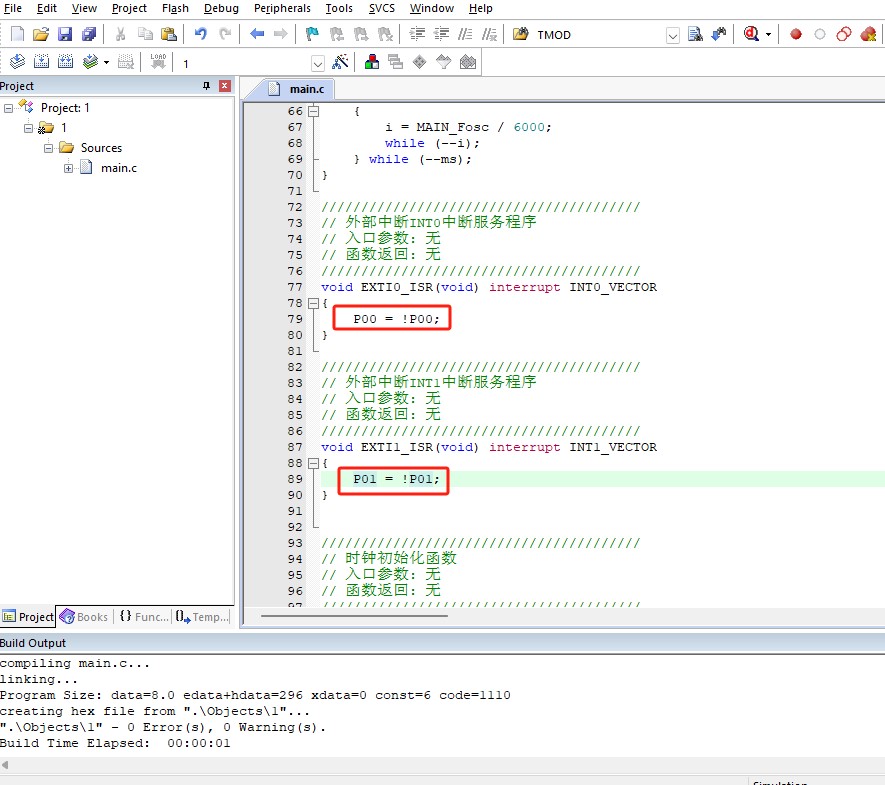Image resolution: width=885 pixels, height=785 pixels.
Task: Open the target selection dropdown arrow
Action: click(x=318, y=63)
